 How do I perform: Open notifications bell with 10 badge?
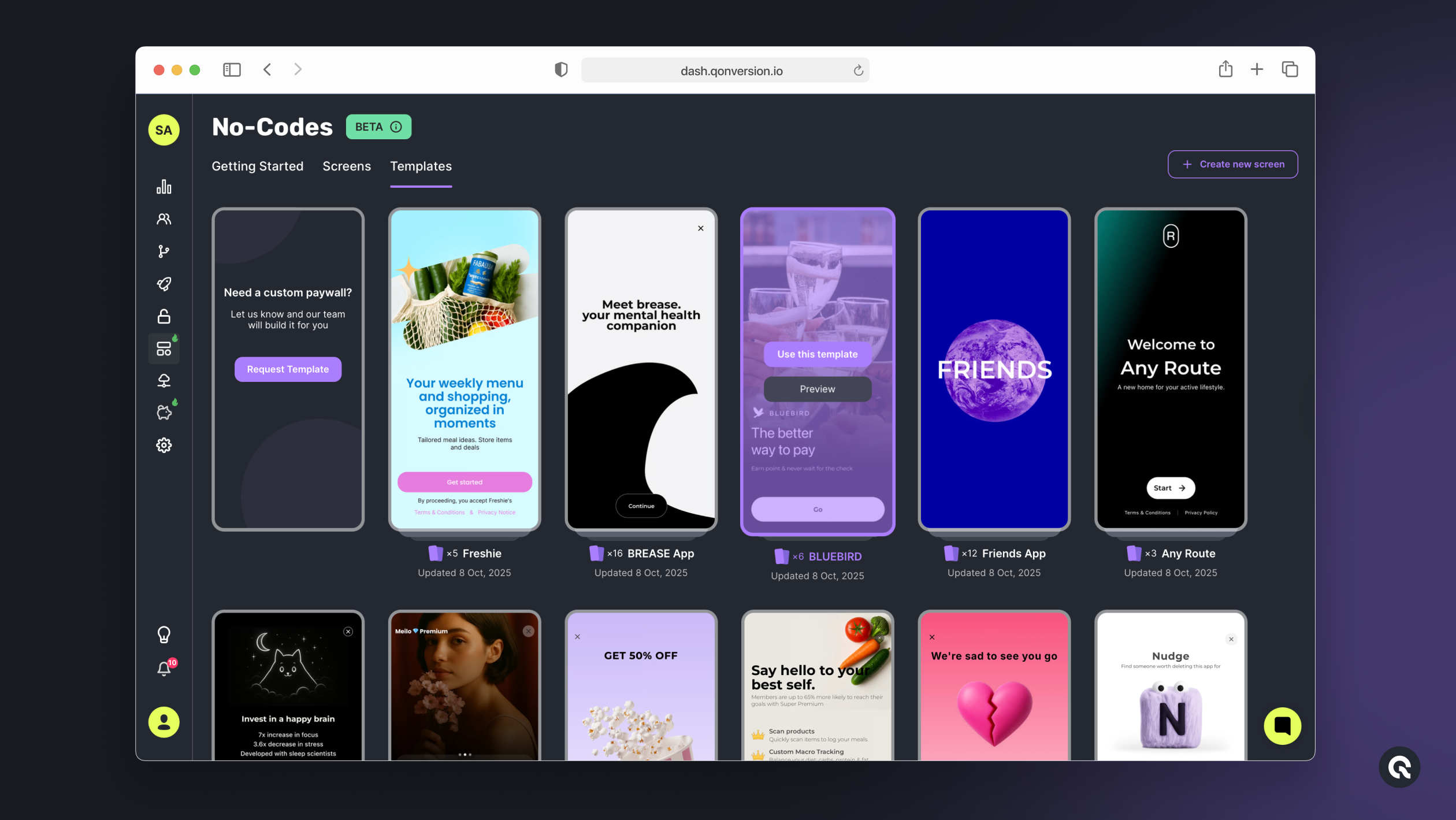pyautogui.click(x=164, y=669)
